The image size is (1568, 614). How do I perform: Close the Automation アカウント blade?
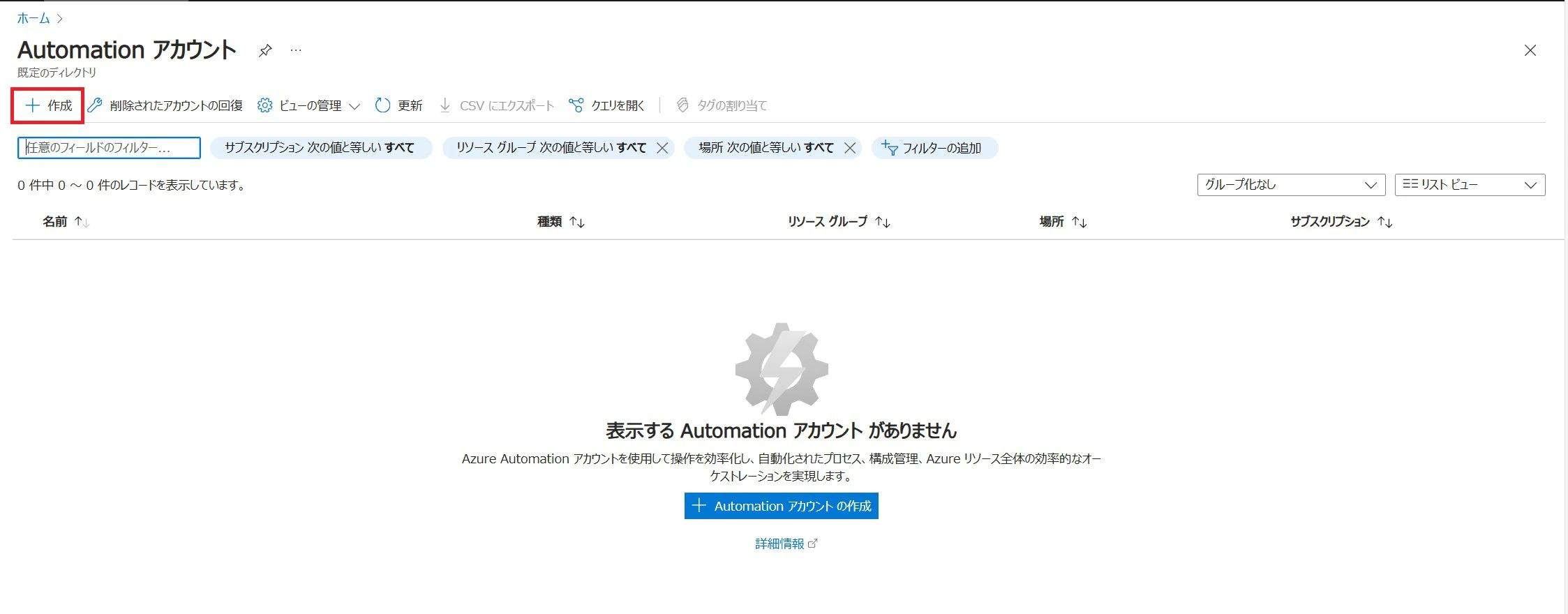tap(1530, 50)
